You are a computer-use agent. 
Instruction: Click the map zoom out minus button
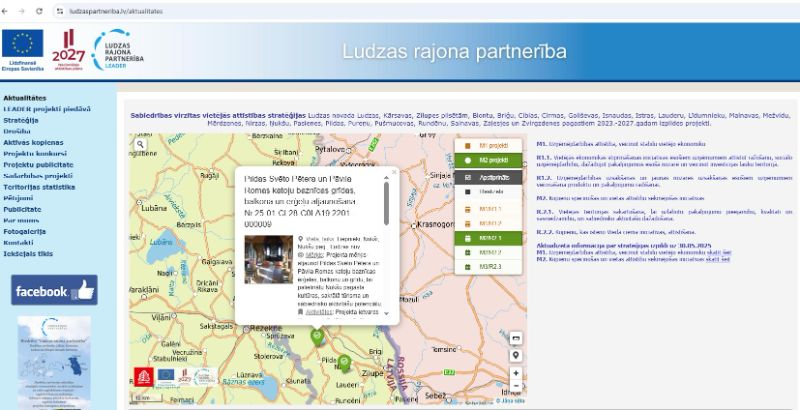pyautogui.click(x=516, y=387)
